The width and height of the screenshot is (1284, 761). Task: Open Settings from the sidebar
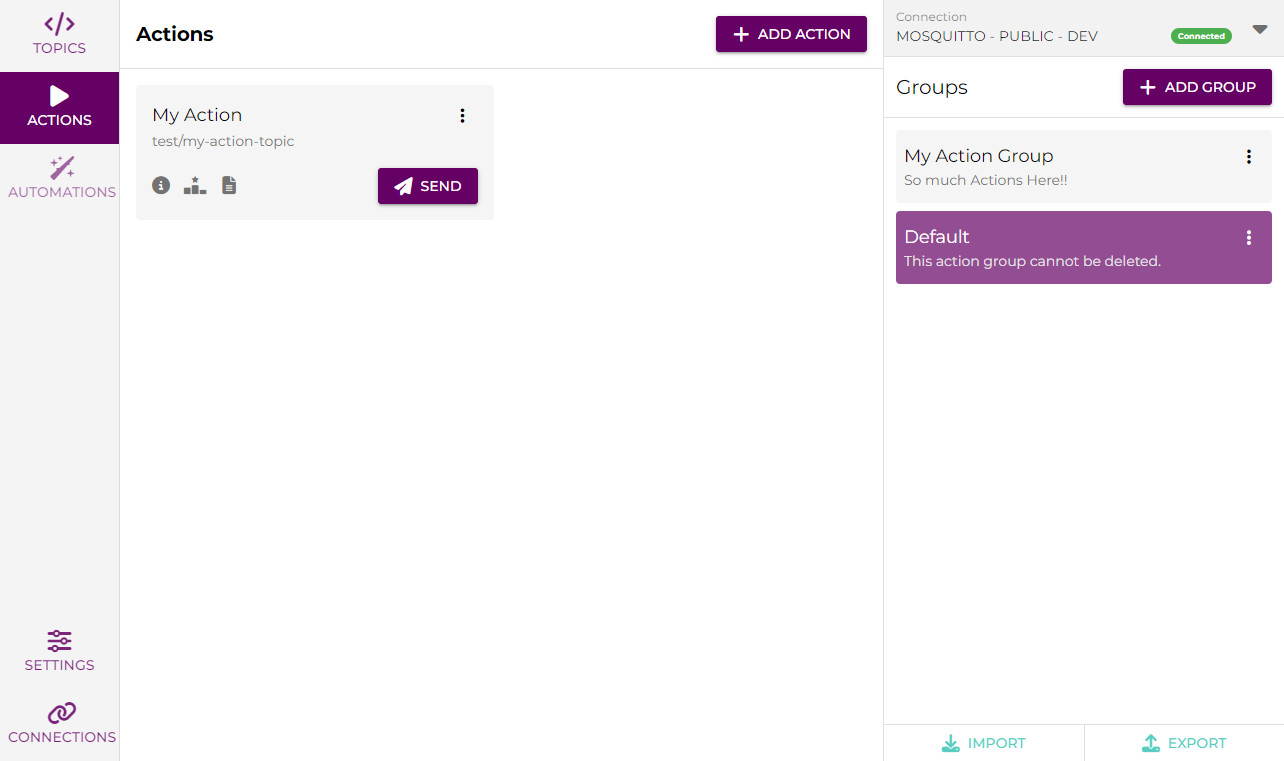click(59, 652)
